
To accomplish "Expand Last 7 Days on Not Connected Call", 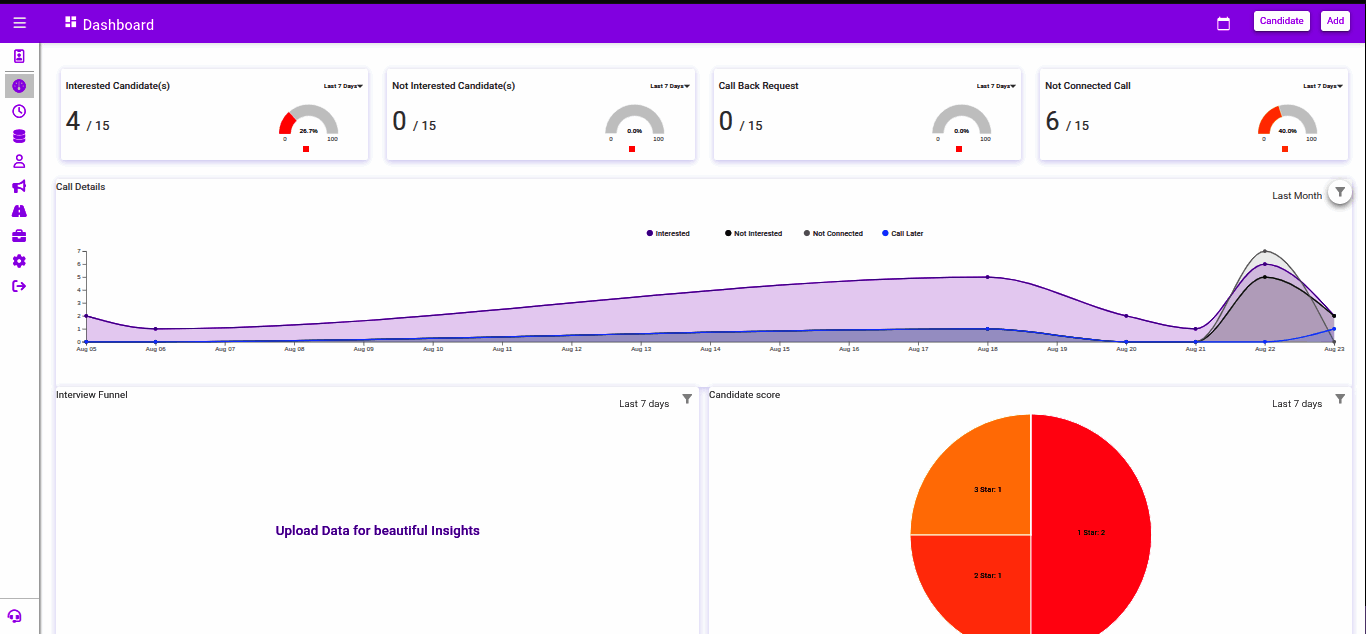I will tap(1323, 86).
